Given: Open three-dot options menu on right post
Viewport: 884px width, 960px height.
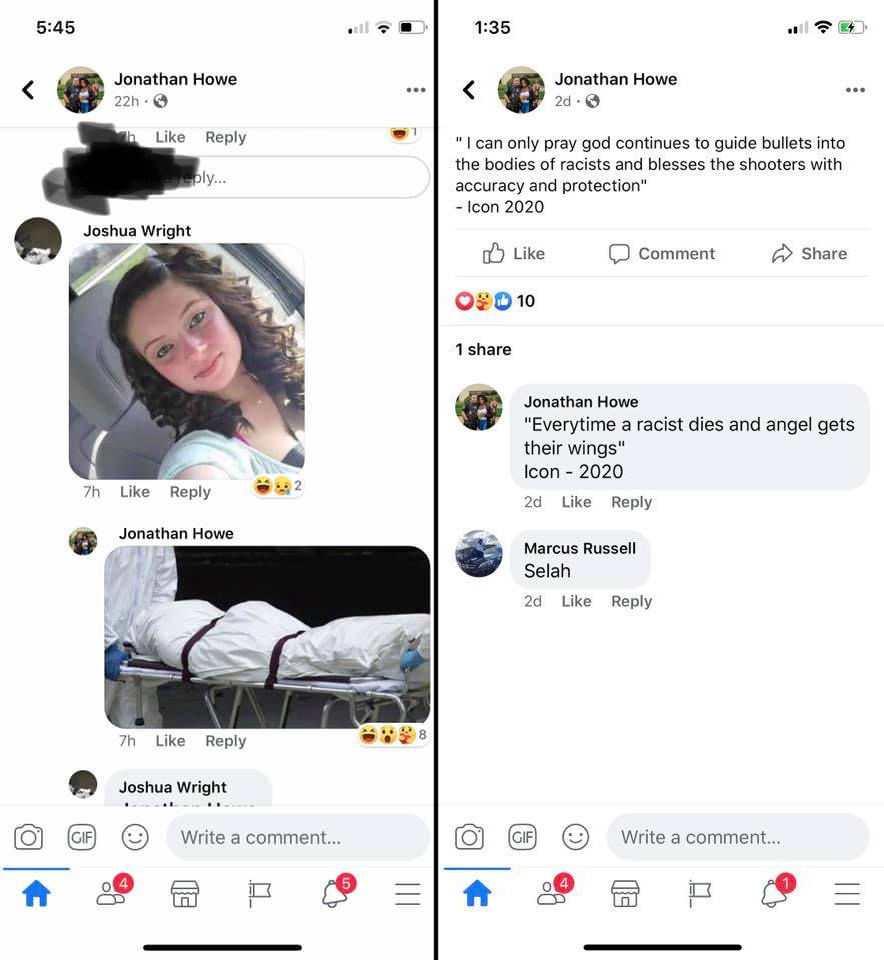Looking at the screenshot, I should [855, 90].
